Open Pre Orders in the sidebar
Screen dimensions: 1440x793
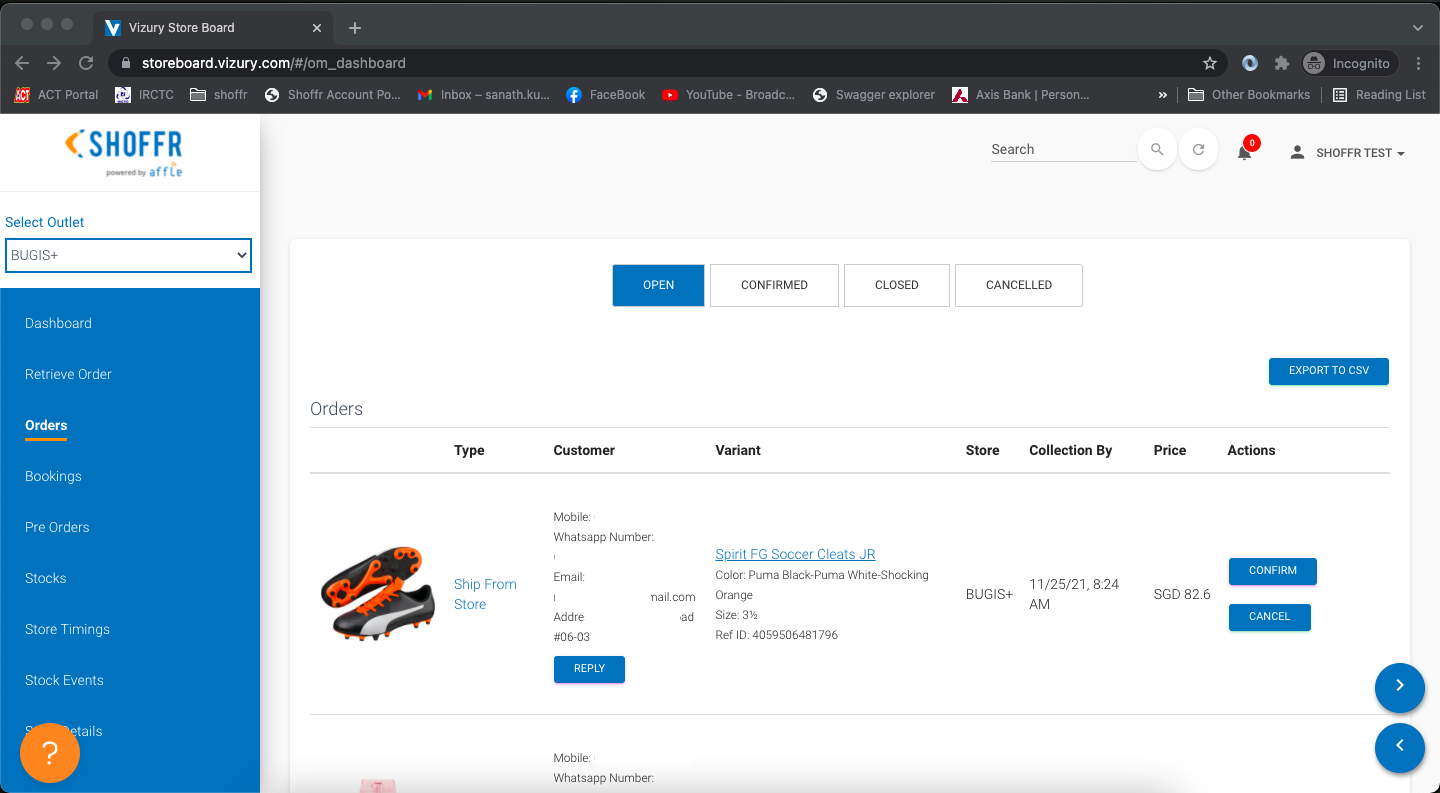[x=57, y=527]
